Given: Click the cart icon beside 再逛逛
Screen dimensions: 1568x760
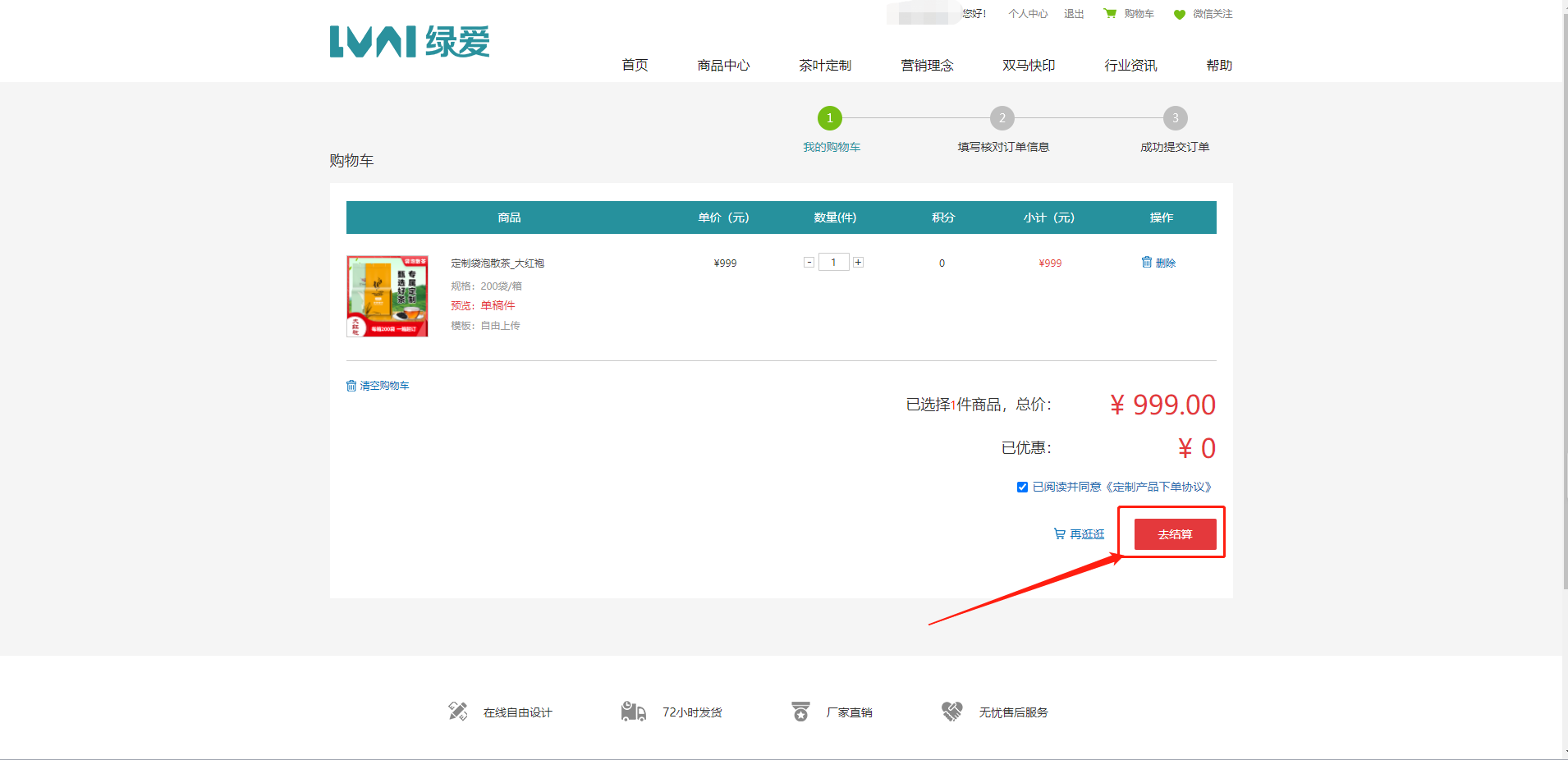Looking at the screenshot, I should point(1059,534).
